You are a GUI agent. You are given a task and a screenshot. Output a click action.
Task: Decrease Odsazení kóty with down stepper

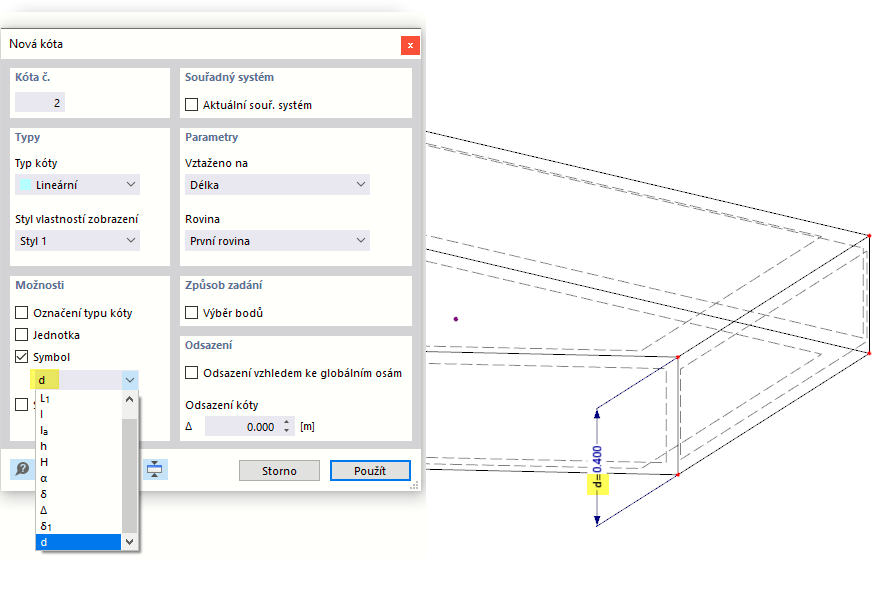(286, 431)
